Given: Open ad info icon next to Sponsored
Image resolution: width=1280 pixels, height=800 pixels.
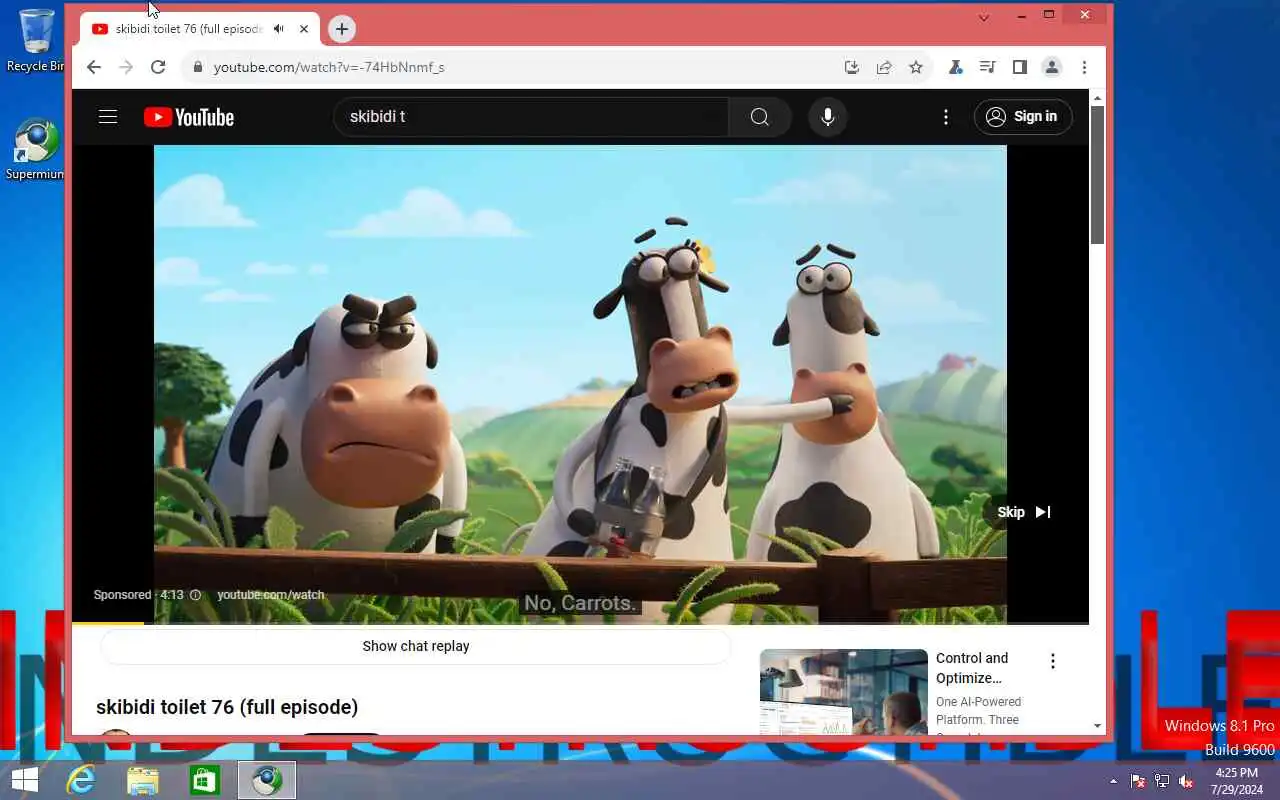Looking at the screenshot, I should [x=195, y=595].
